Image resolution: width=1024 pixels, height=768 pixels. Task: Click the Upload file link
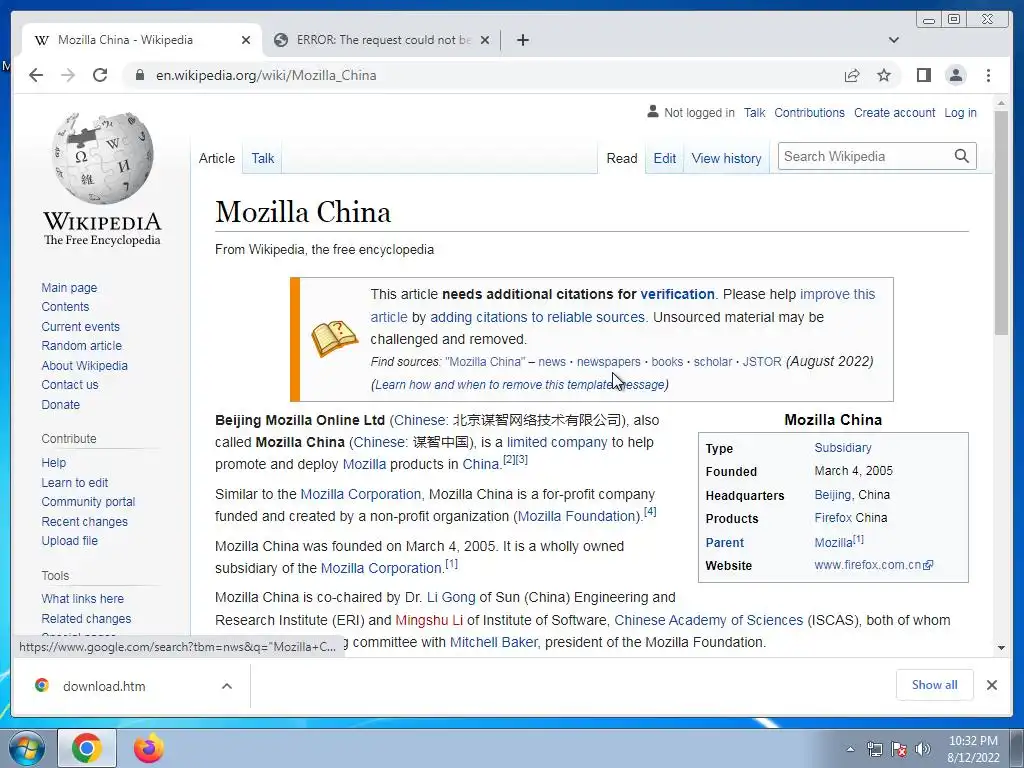point(69,541)
